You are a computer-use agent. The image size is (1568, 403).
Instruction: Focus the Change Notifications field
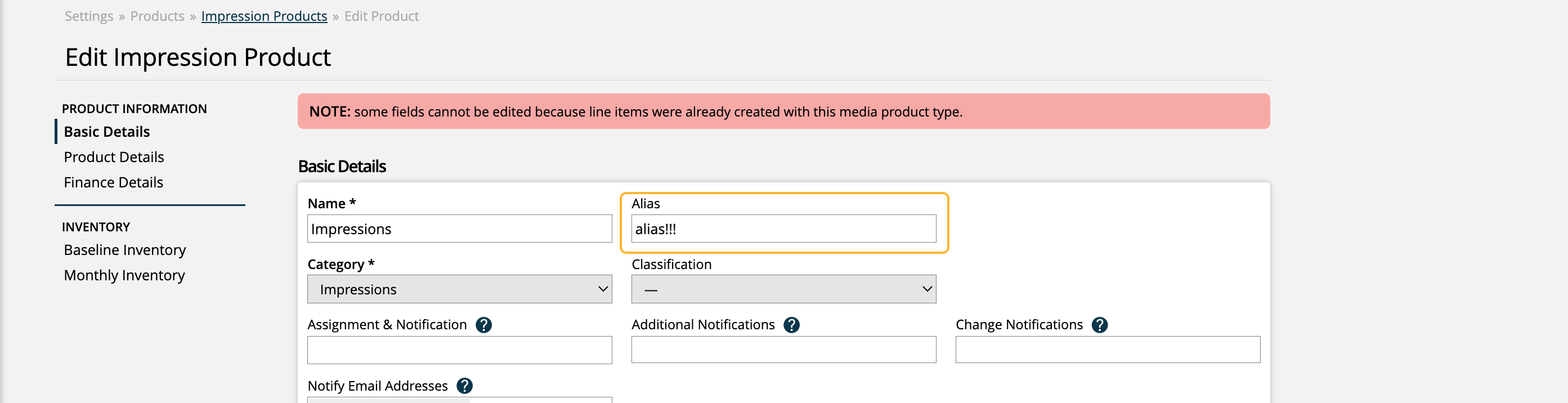coord(1107,350)
